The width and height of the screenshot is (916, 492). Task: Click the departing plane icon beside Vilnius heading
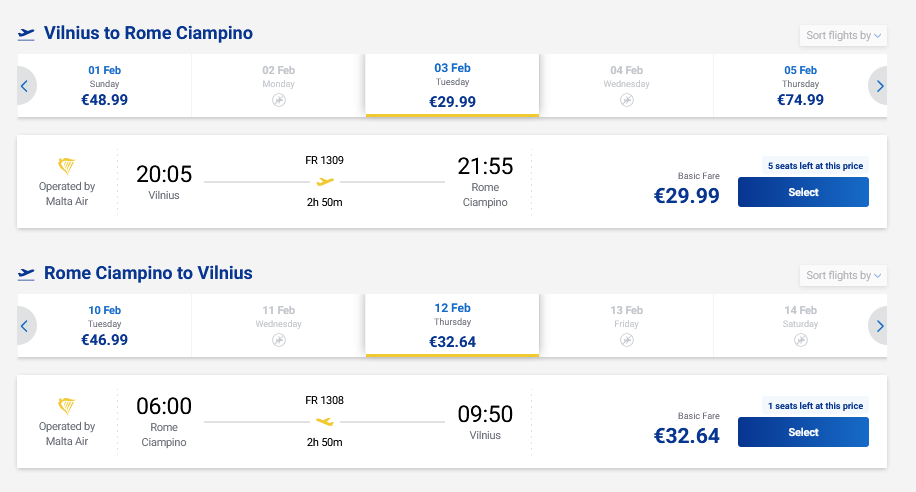[x=27, y=34]
